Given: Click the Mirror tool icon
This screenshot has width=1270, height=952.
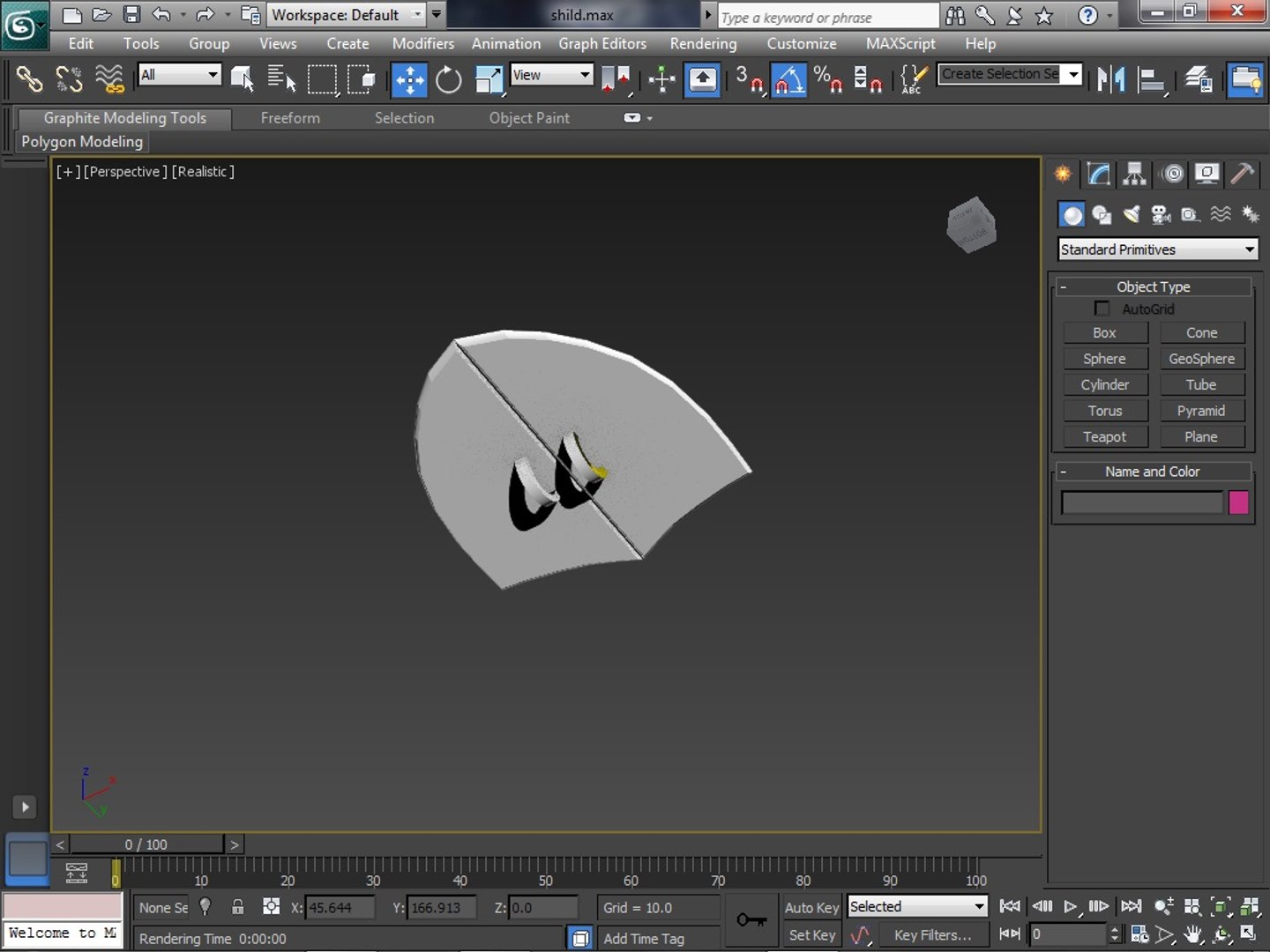Looking at the screenshot, I should click(1111, 79).
